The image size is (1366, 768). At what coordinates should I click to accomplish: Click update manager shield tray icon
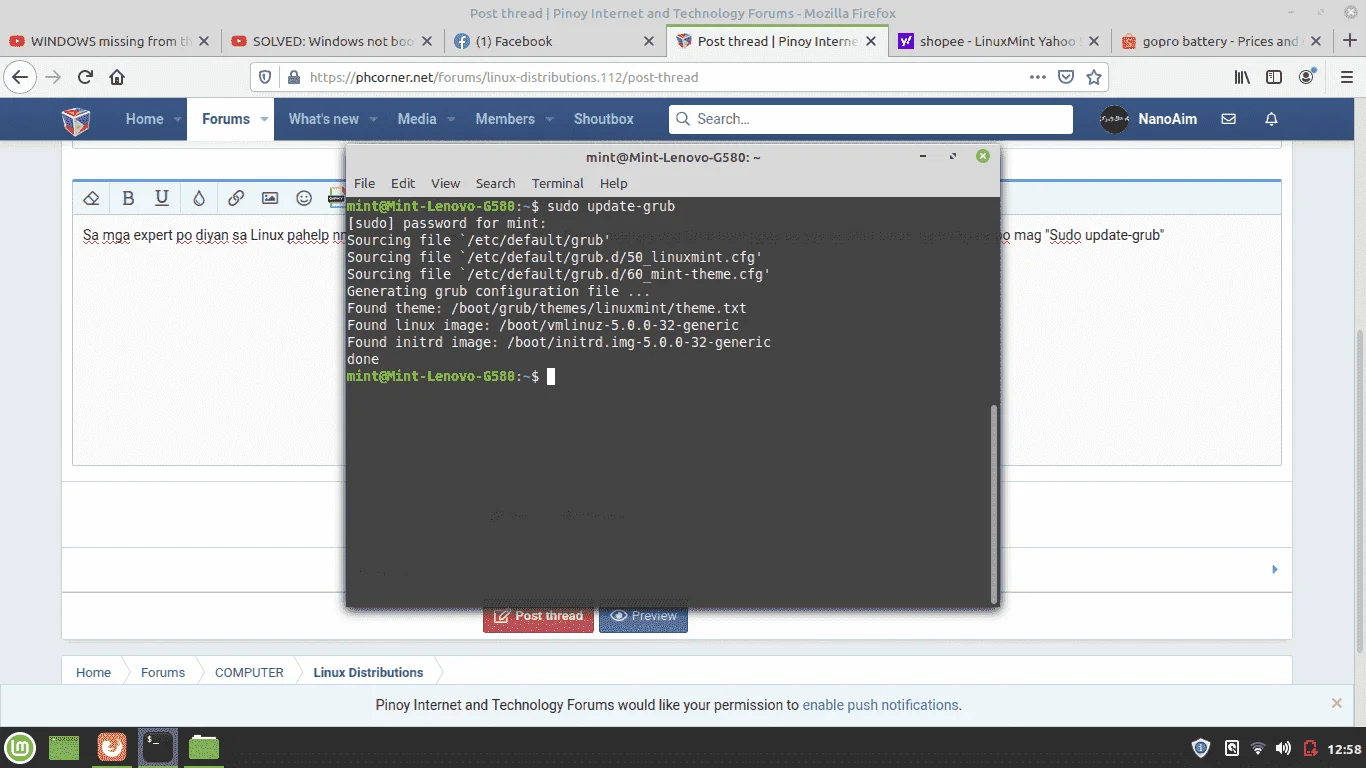click(x=1202, y=748)
